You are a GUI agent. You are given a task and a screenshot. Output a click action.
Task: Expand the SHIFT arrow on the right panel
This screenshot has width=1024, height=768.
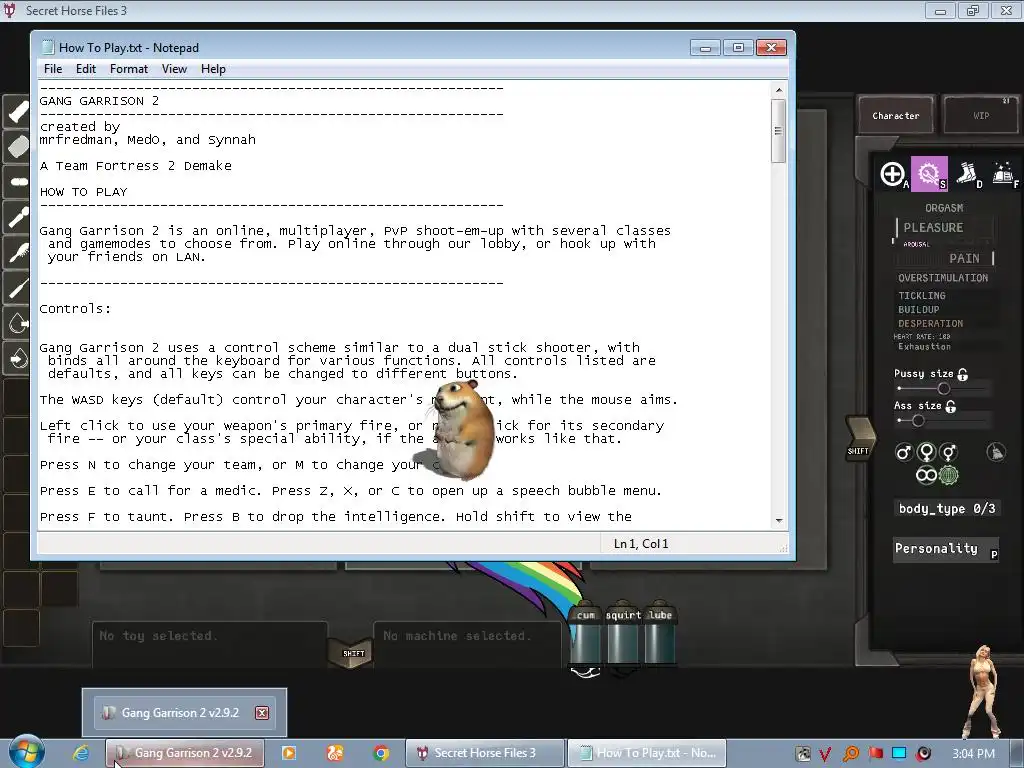[859, 438]
